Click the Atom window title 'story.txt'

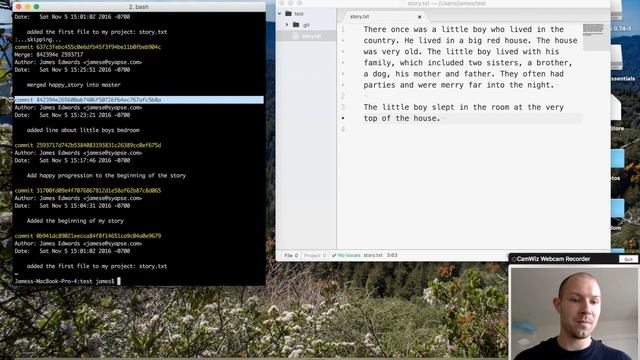[447, 4]
